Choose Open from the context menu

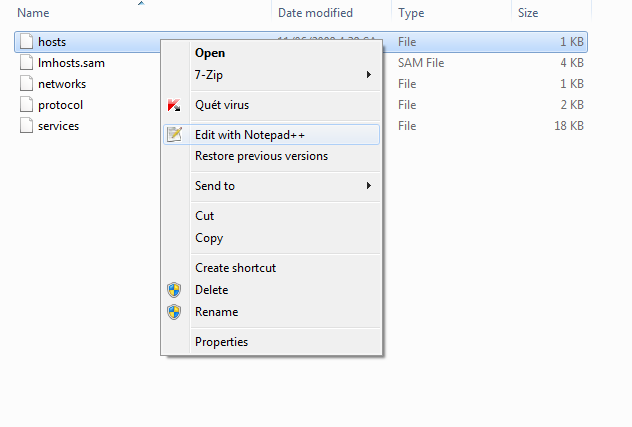pos(210,53)
